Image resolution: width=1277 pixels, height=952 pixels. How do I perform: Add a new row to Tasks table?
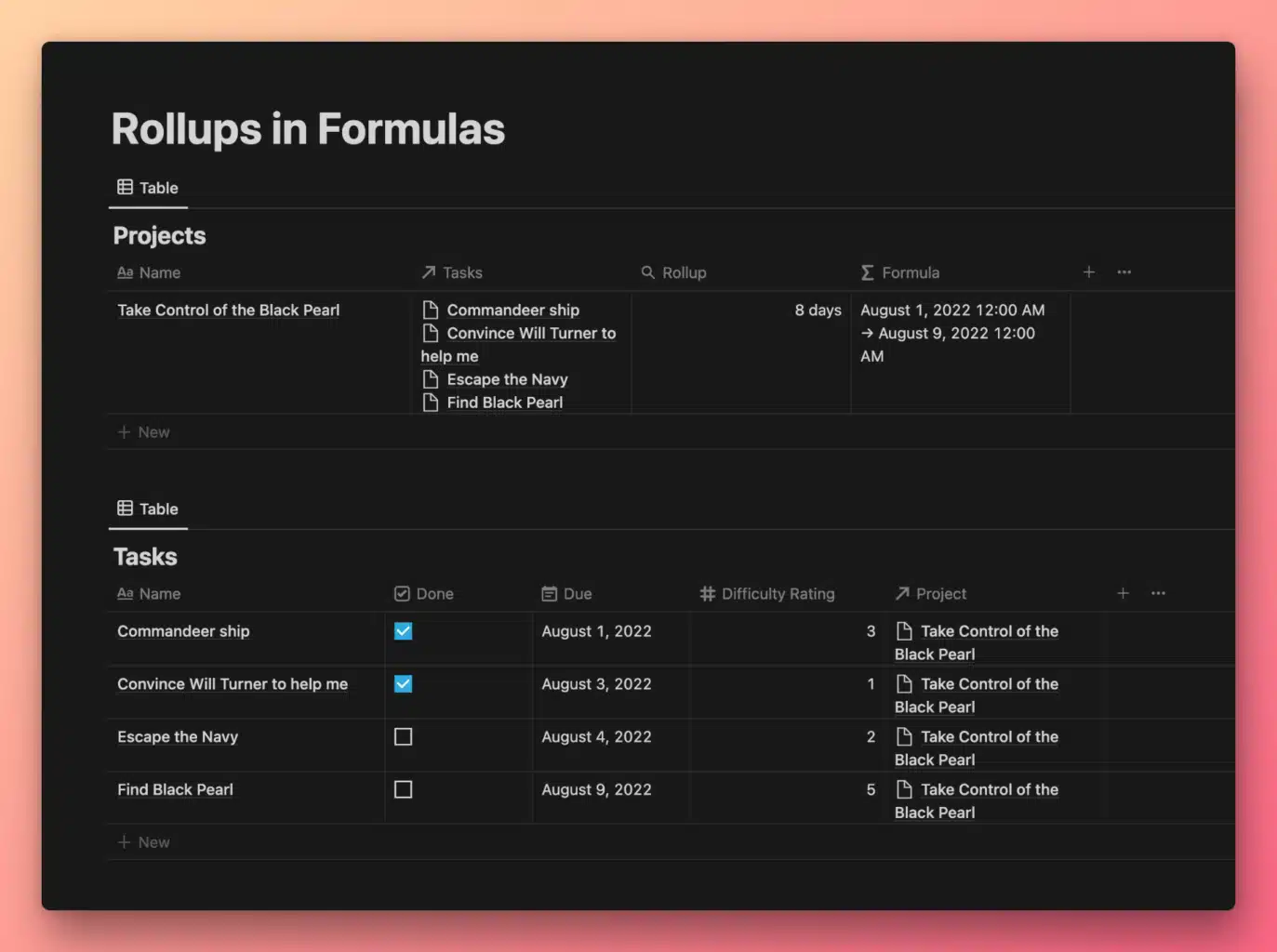tap(143, 842)
